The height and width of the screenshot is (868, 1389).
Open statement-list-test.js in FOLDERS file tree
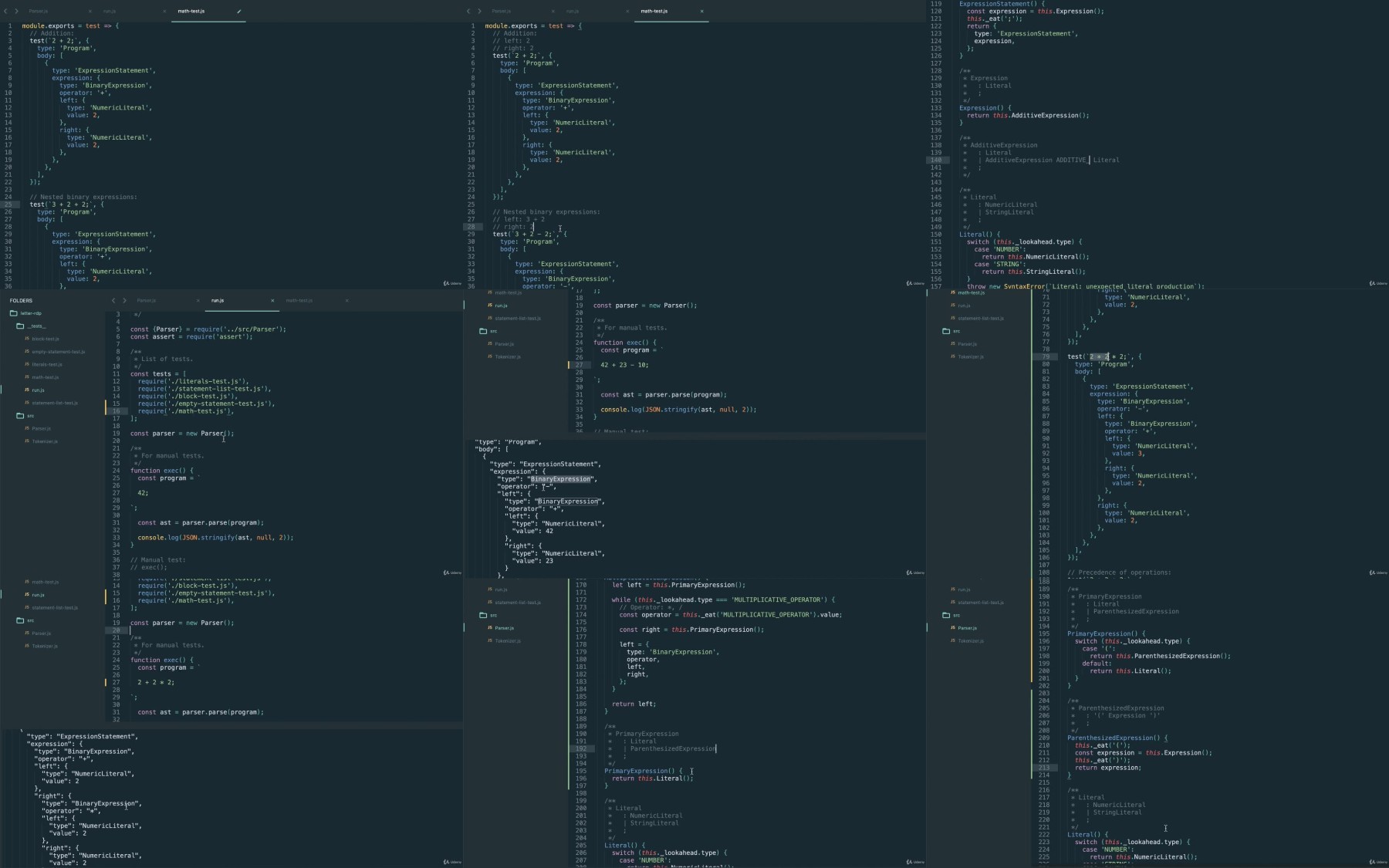[55, 403]
